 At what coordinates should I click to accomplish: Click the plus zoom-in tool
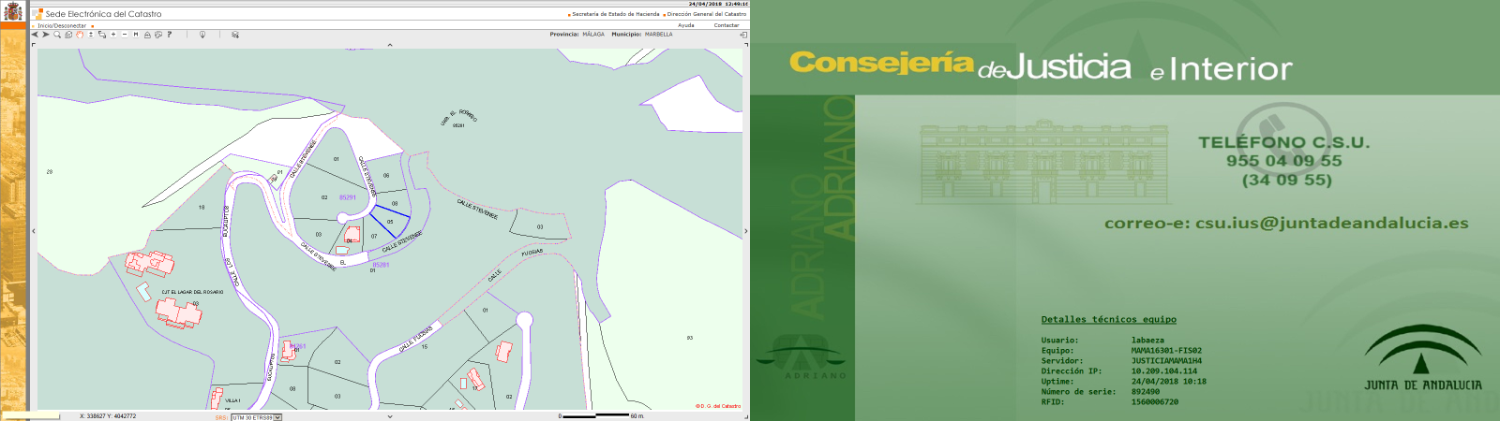(113, 34)
